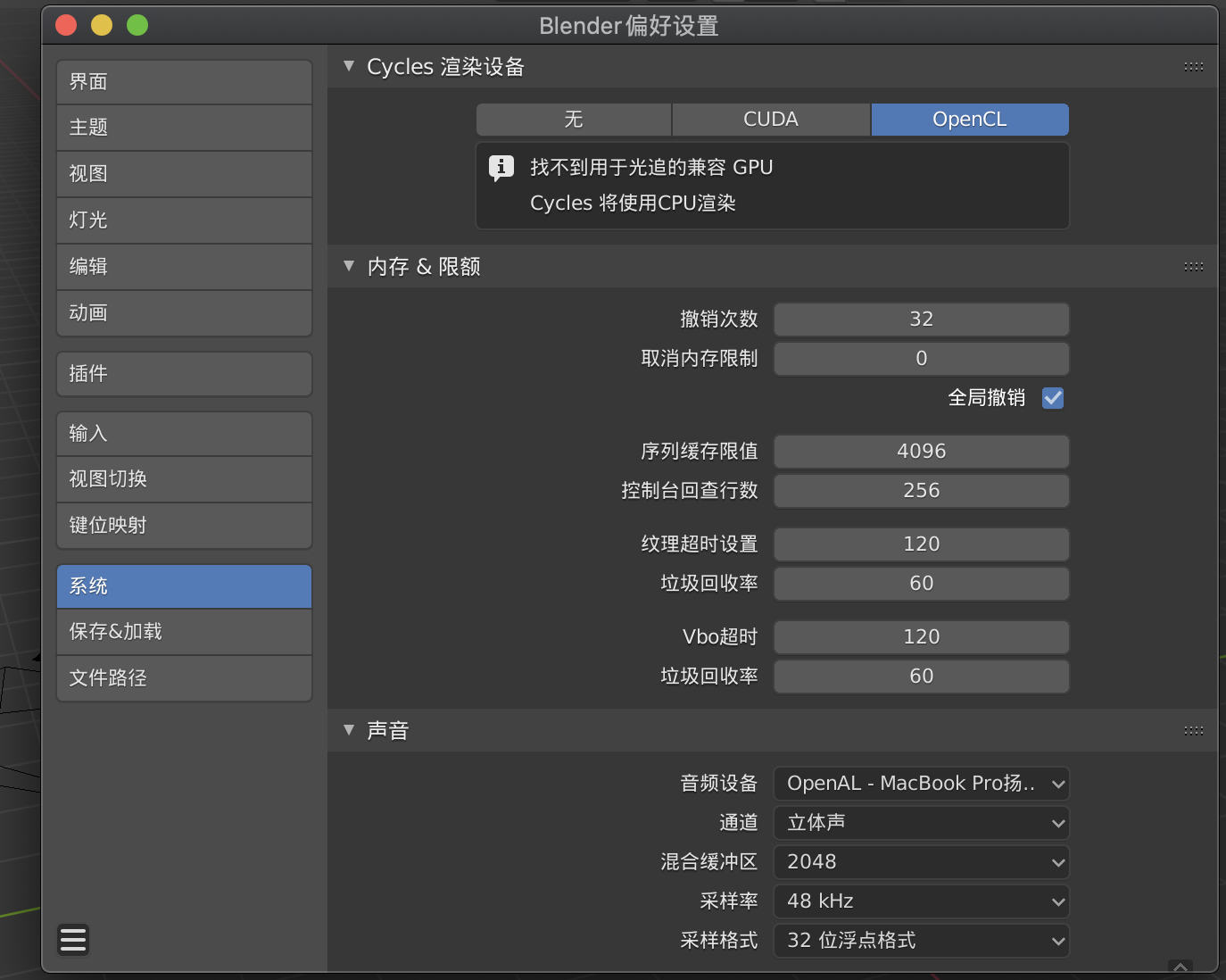The height and width of the screenshot is (980, 1226).
Task: Open the 音频设备 dropdown
Action: tap(921, 784)
